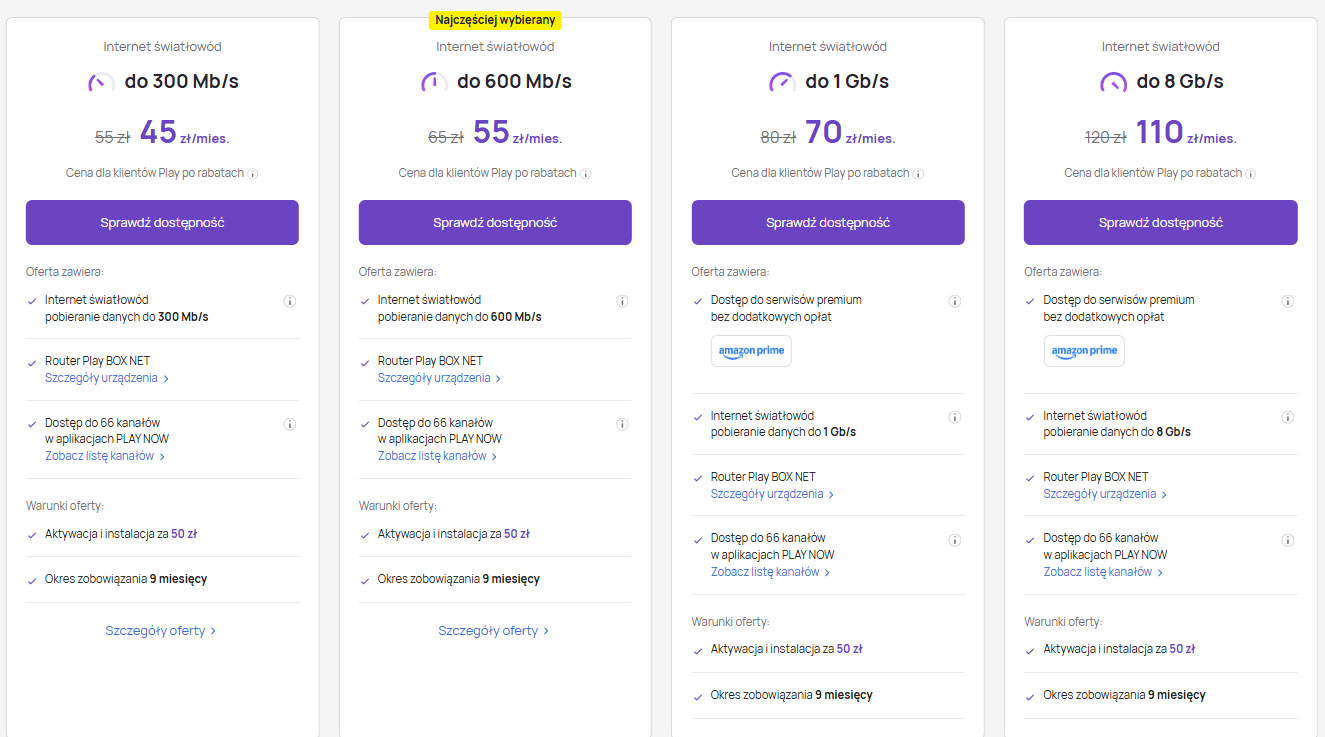Viewport: 1325px width, 737px height.
Task: Click the speedometer icon for 600 Mb/s
Action: pos(434,82)
